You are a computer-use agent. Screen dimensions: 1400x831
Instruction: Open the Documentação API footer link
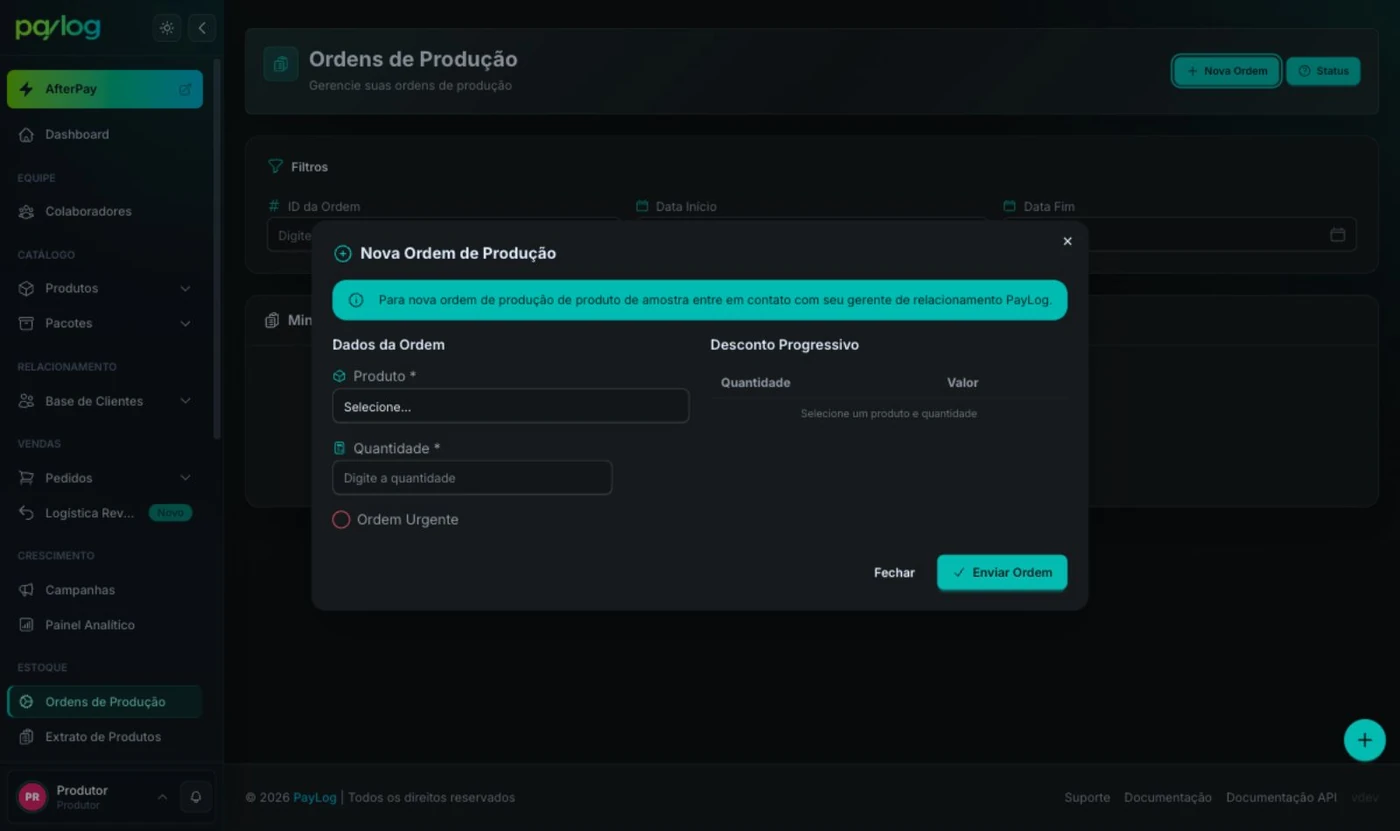click(x=1281, y=798)
